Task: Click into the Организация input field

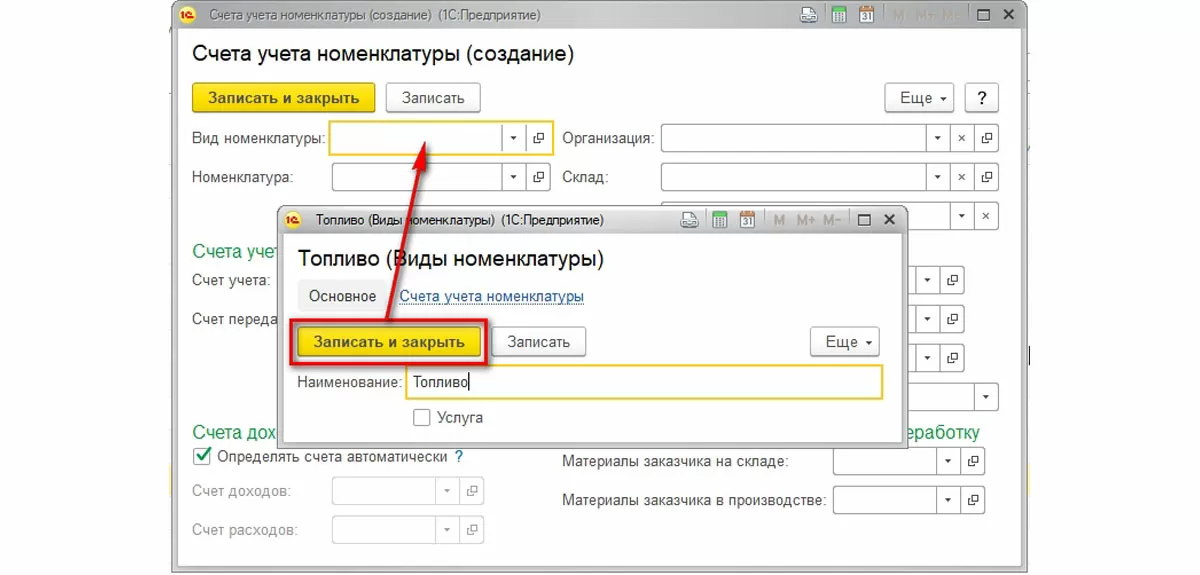Action: [793, 138]
